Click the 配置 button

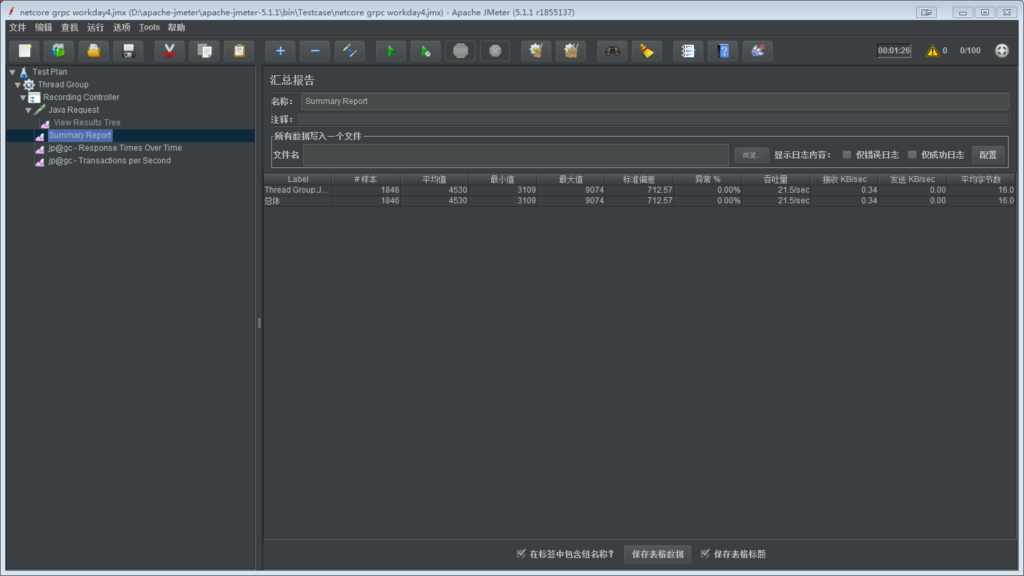coord(987,155)
